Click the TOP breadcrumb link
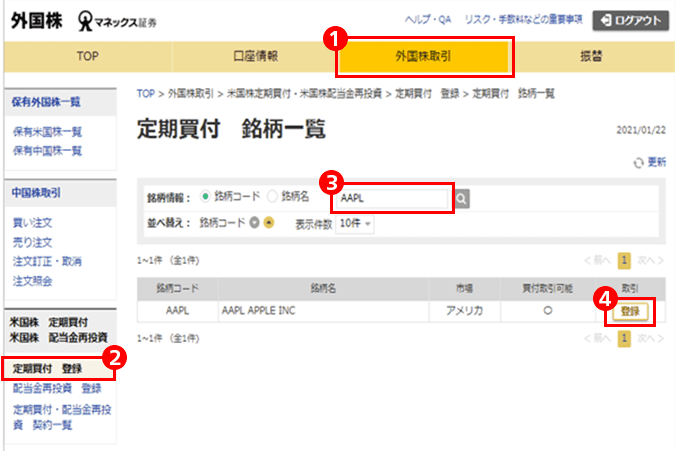The height and width of the screenshot is (451, 675). (x=146, y=93)
